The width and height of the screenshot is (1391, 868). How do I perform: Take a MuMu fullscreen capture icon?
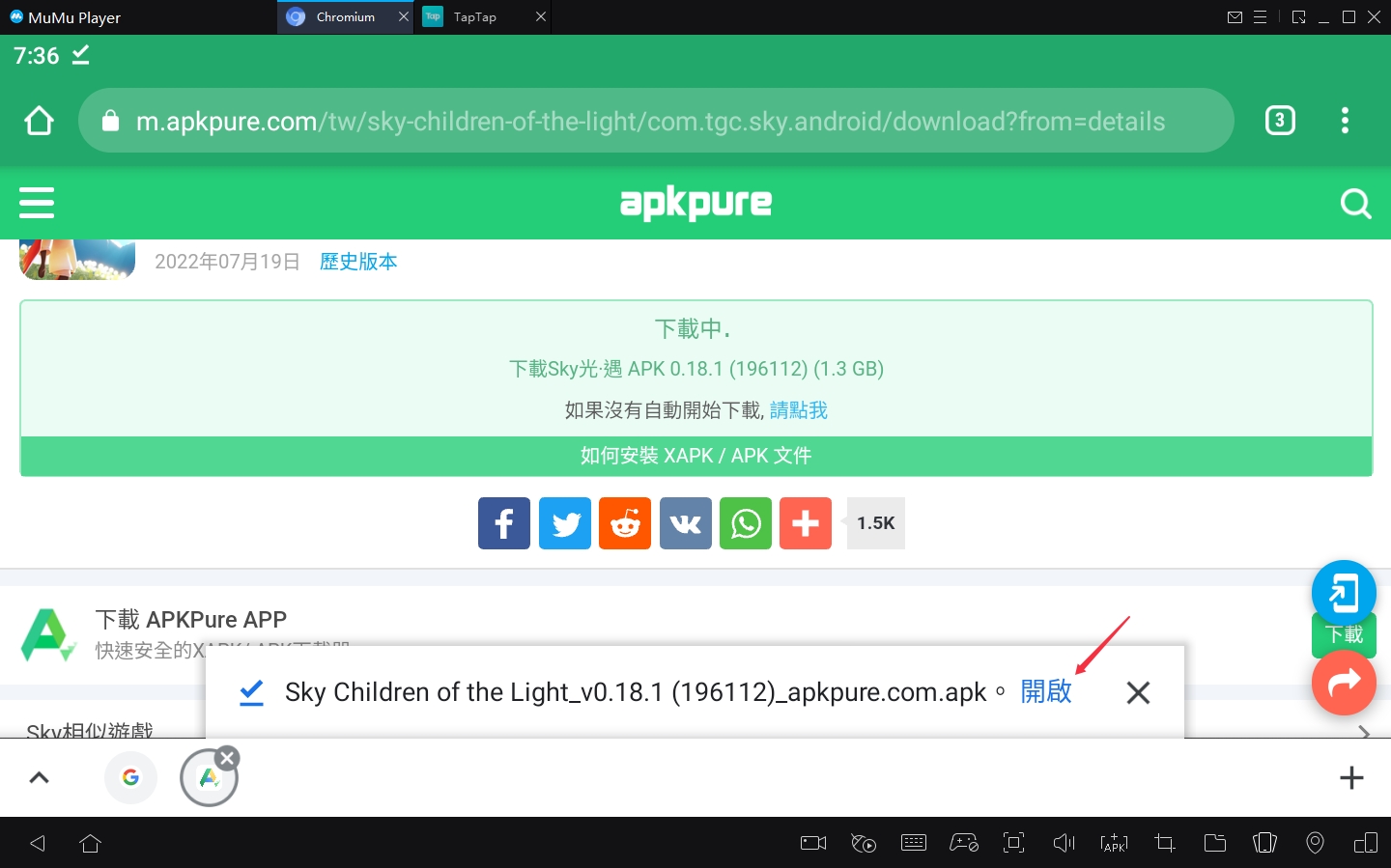click(1014, 843)
